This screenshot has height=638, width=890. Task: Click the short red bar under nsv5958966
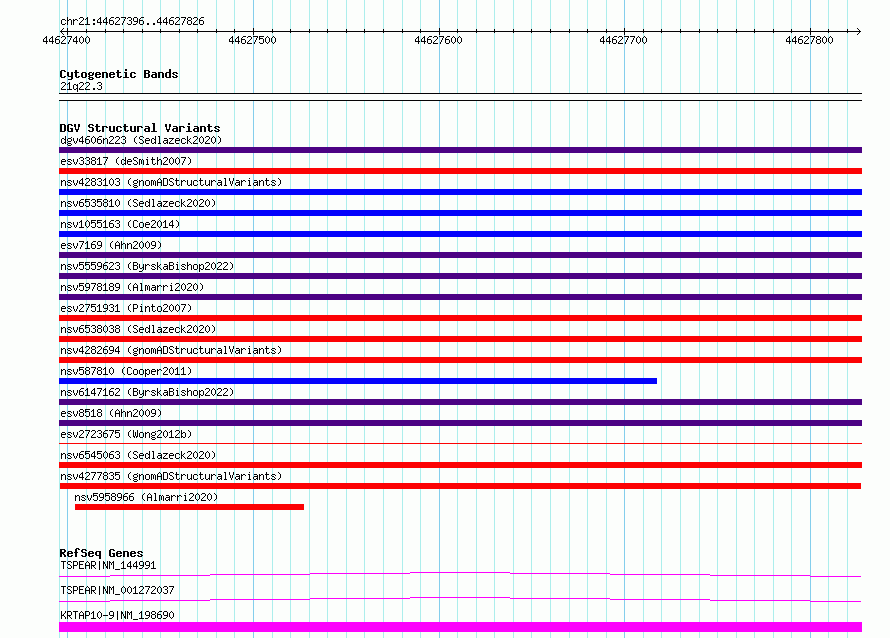[190, 507]
